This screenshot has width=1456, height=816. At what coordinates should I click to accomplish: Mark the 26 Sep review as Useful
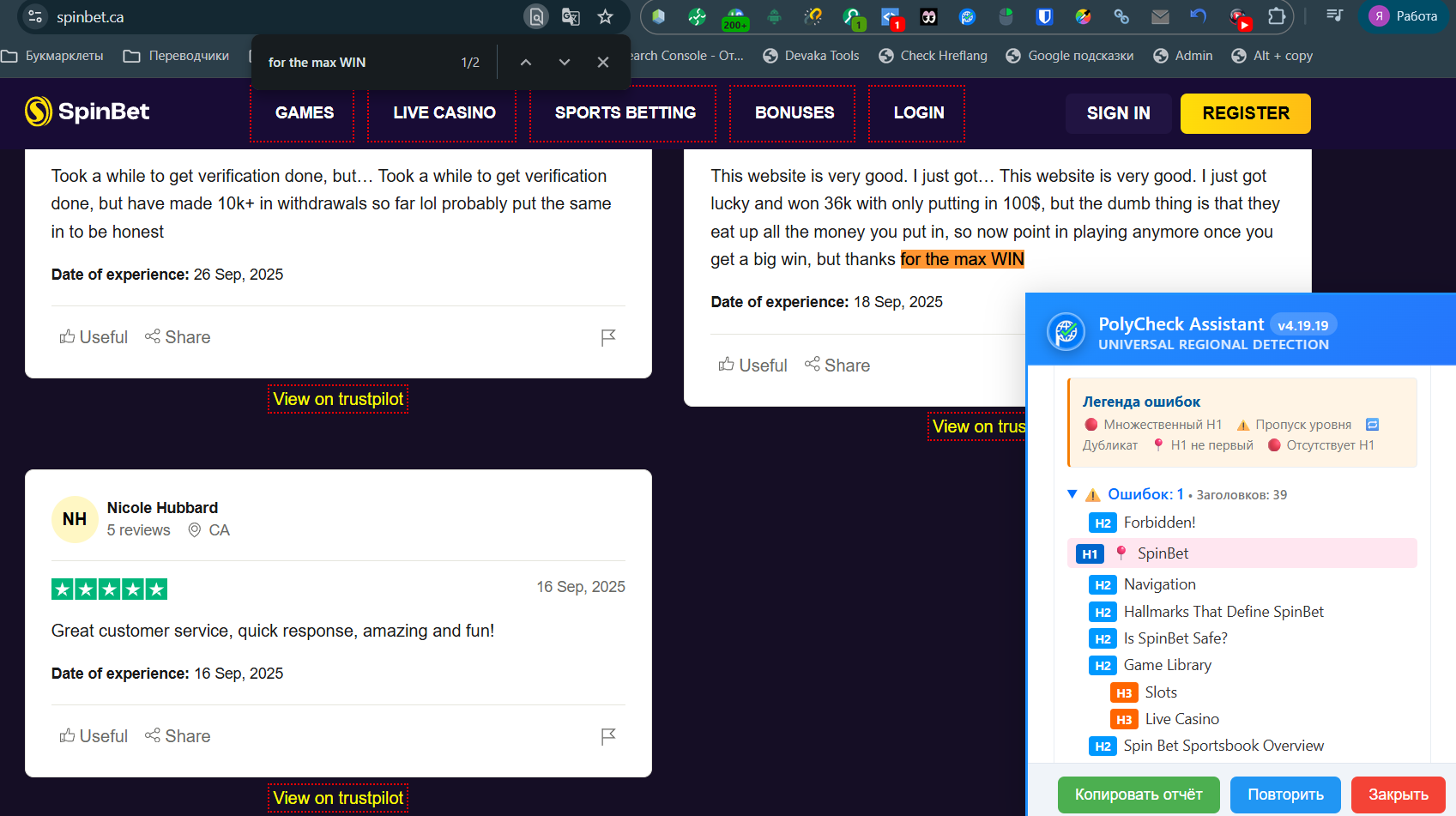94,337
